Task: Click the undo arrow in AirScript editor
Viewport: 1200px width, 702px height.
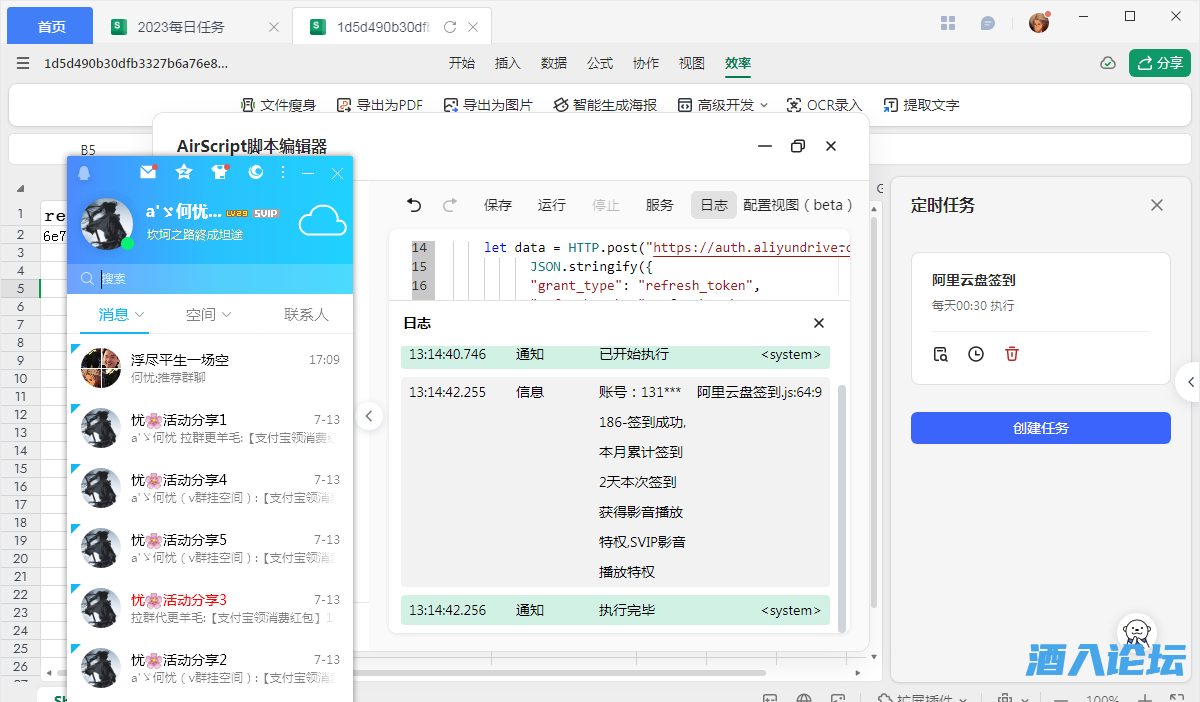Action: (414, 205)
